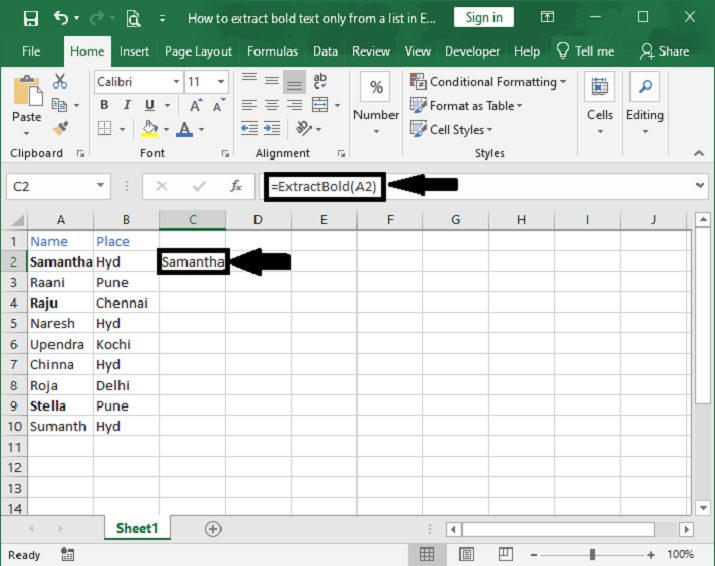Toggle Italic formatting

click(x=127, y=105)
